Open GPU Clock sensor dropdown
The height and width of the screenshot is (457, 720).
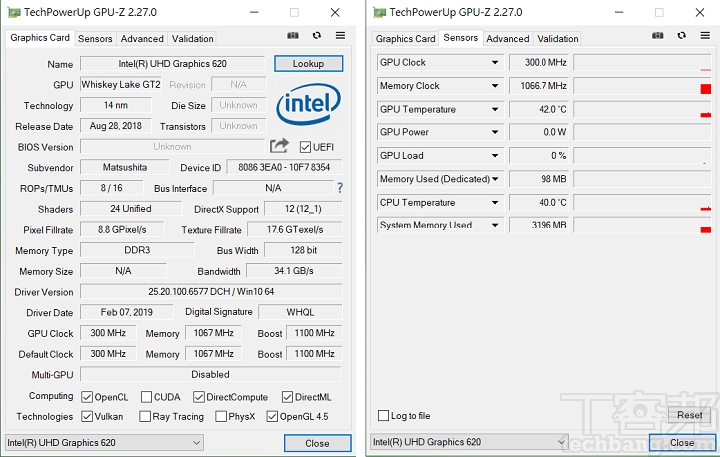coord(495,62)
